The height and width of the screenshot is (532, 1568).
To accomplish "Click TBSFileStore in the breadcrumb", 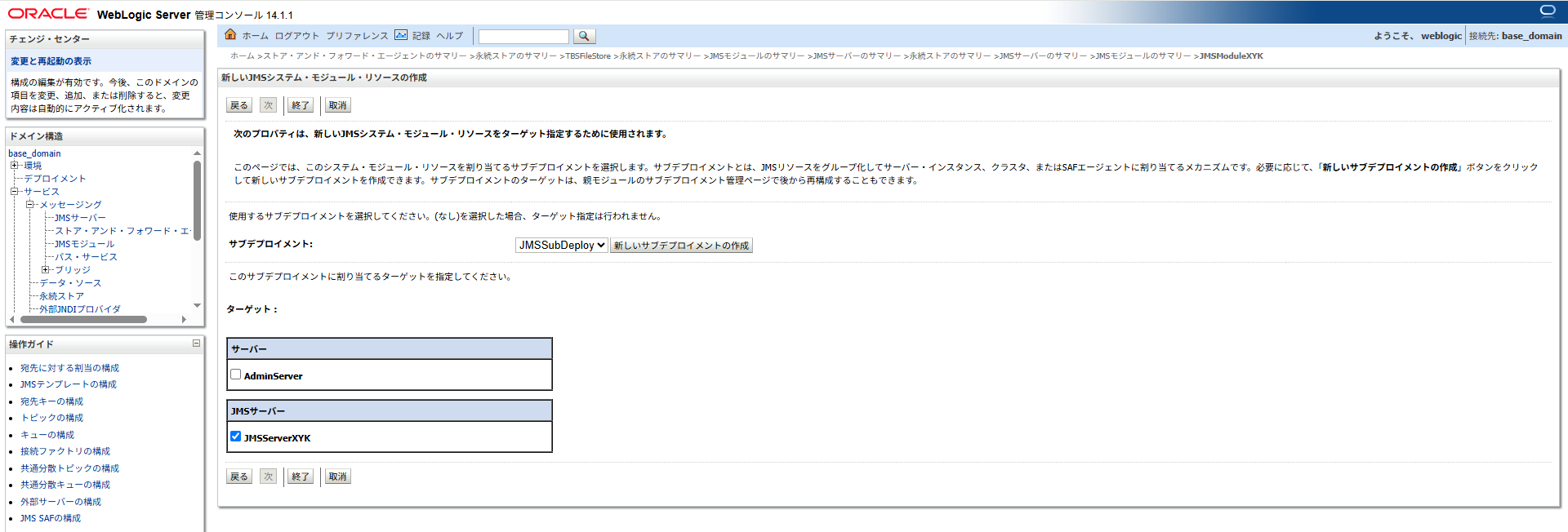I will (588, 56).
